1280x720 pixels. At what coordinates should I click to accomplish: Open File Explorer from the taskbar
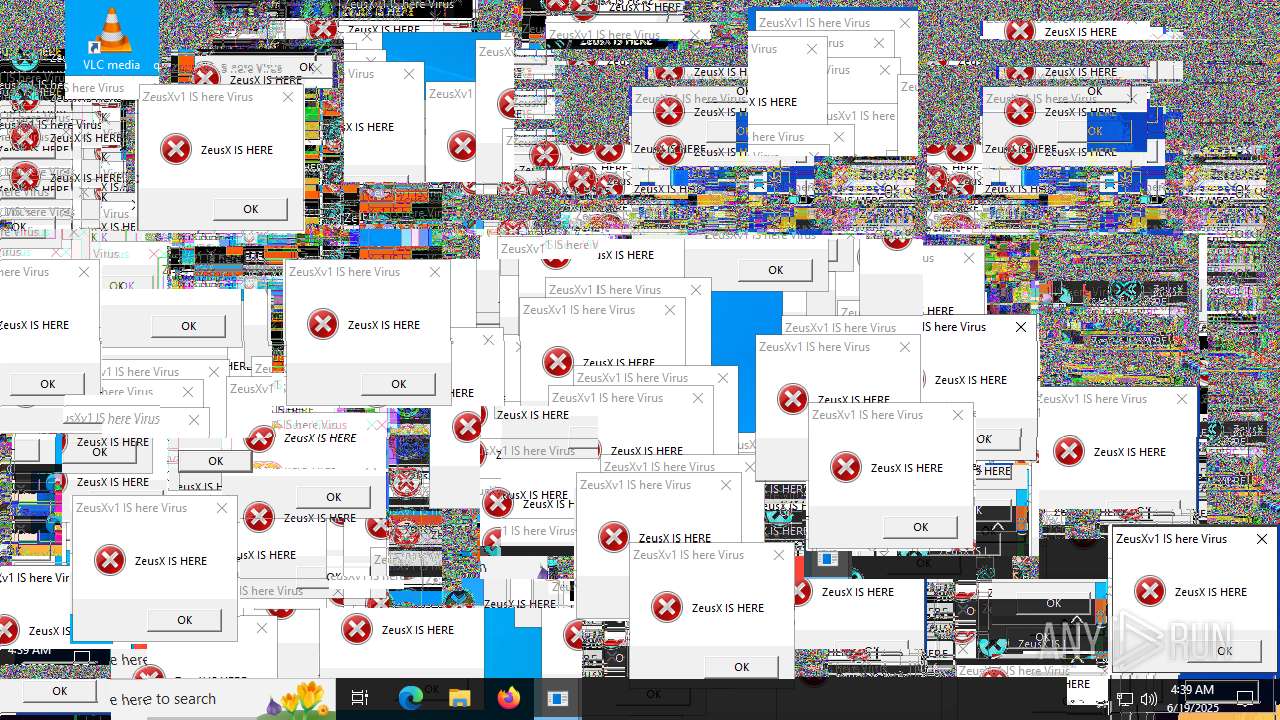(459, 698)
